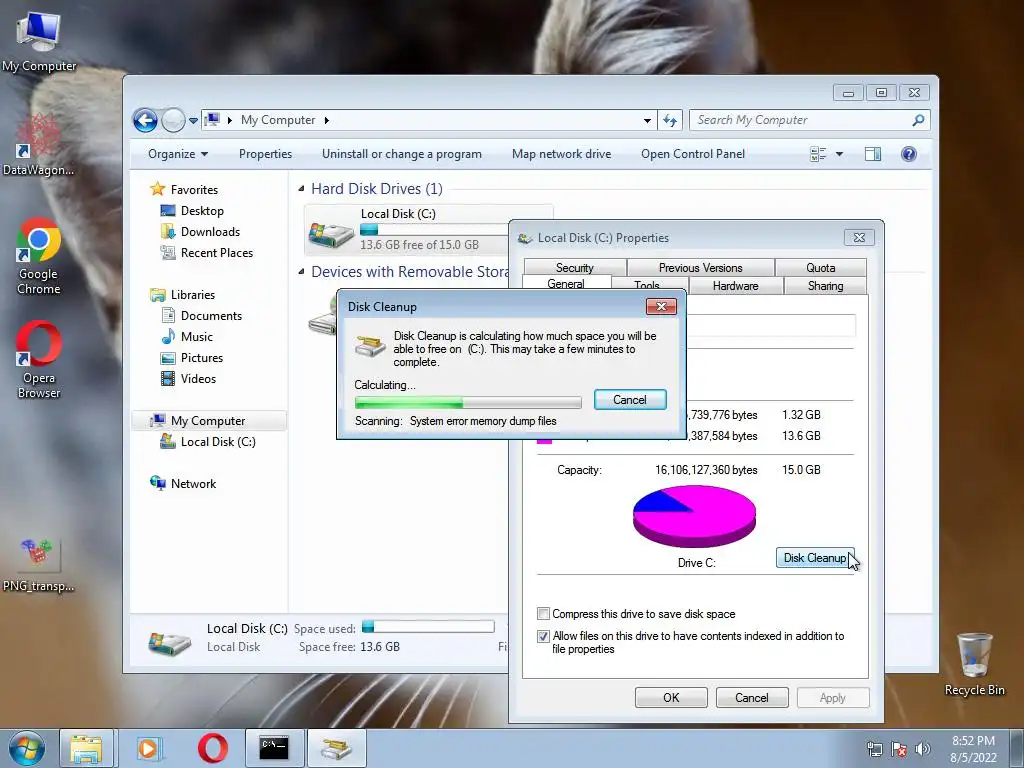The image size is (1024, 768).
Task: Click the Disk Cleanup button in Properties
Action: point(814,558)
